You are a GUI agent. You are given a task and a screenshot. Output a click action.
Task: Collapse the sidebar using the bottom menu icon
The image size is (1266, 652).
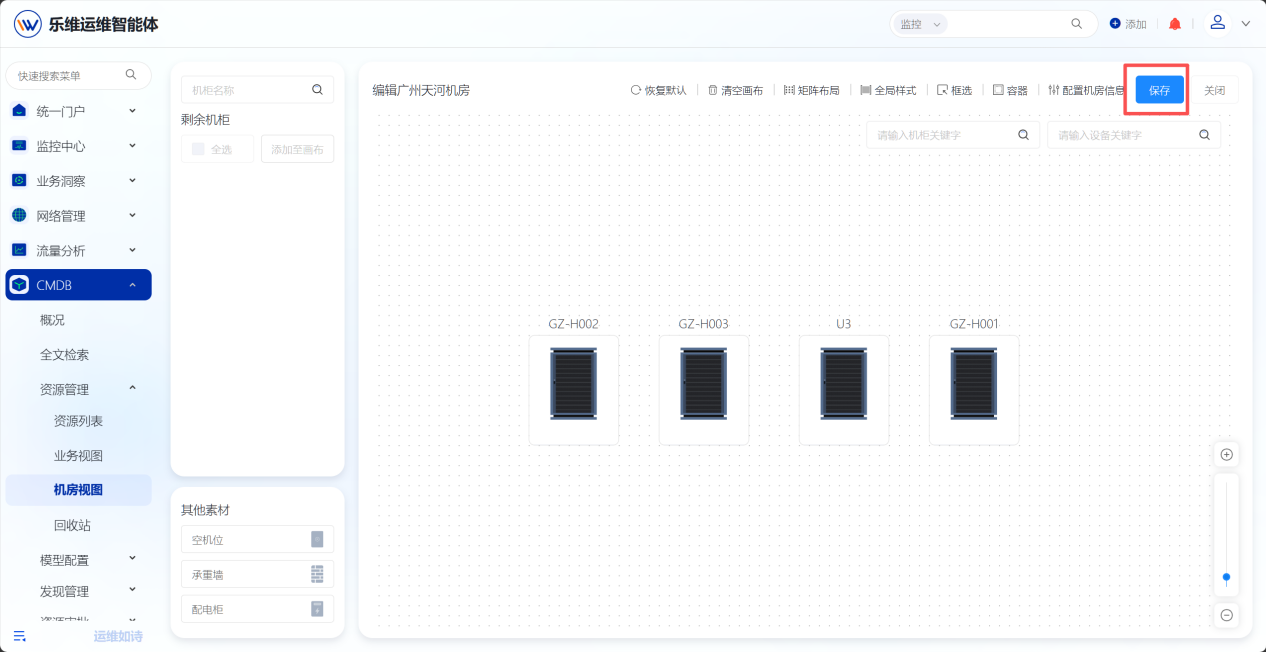[19, 636]
